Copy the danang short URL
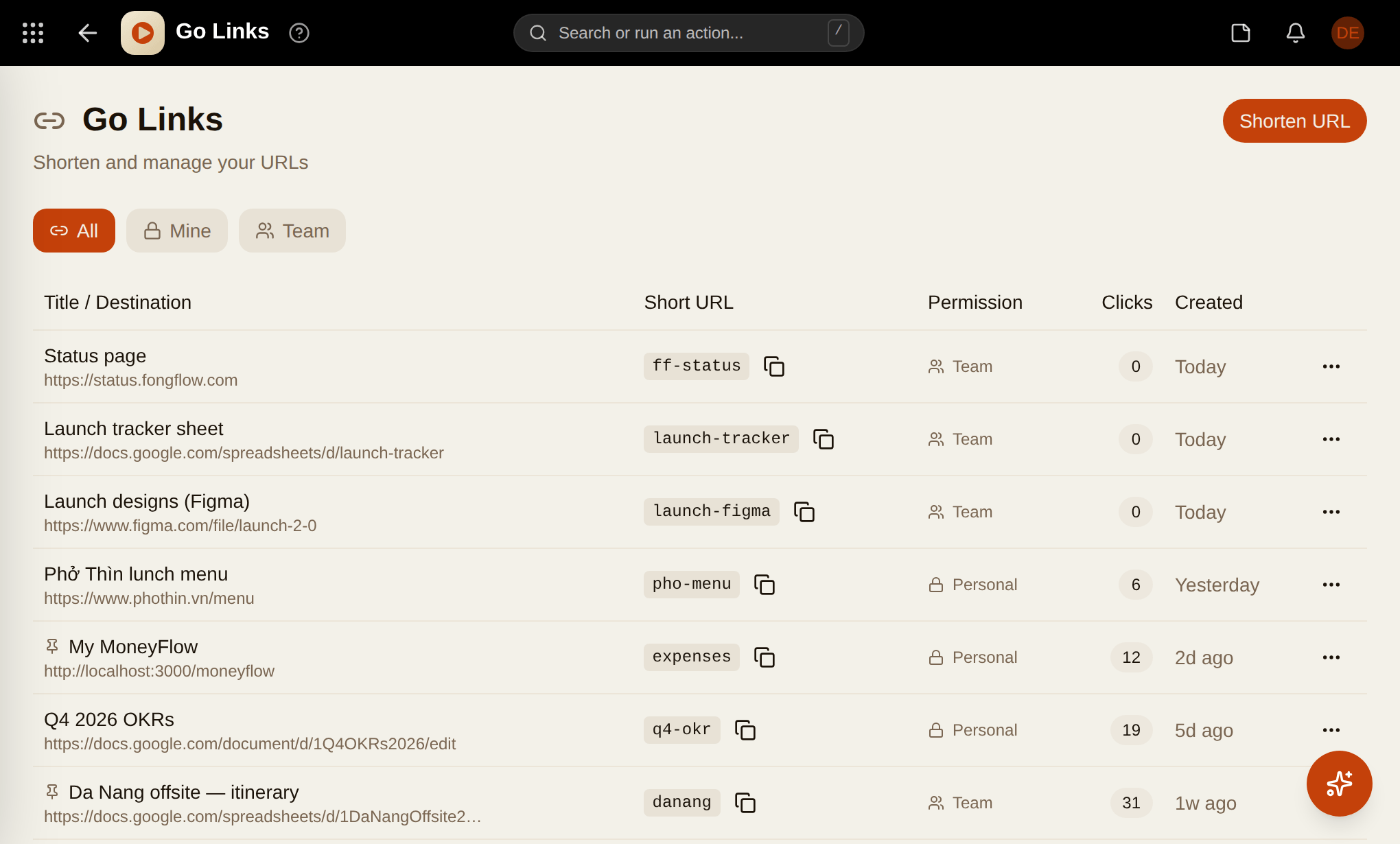1400x844 pixels. [x=745, y=803]
